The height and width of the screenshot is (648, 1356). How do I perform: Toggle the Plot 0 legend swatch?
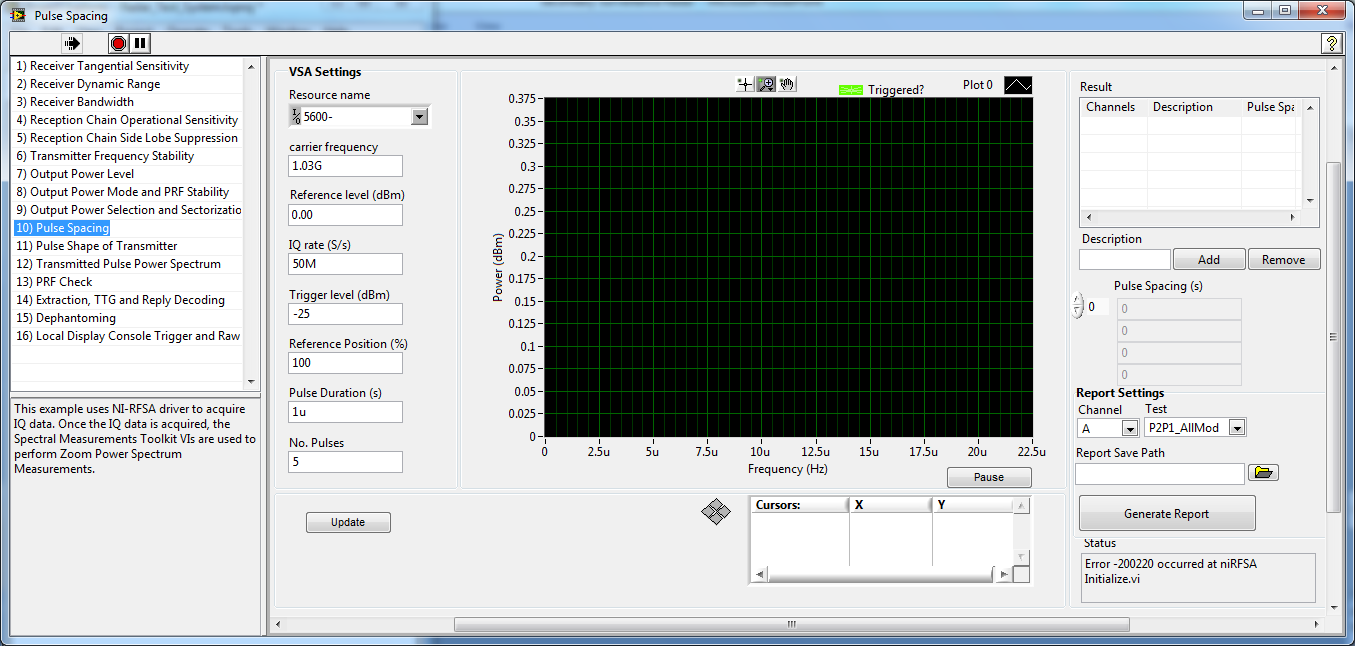tap(1018, 85)
